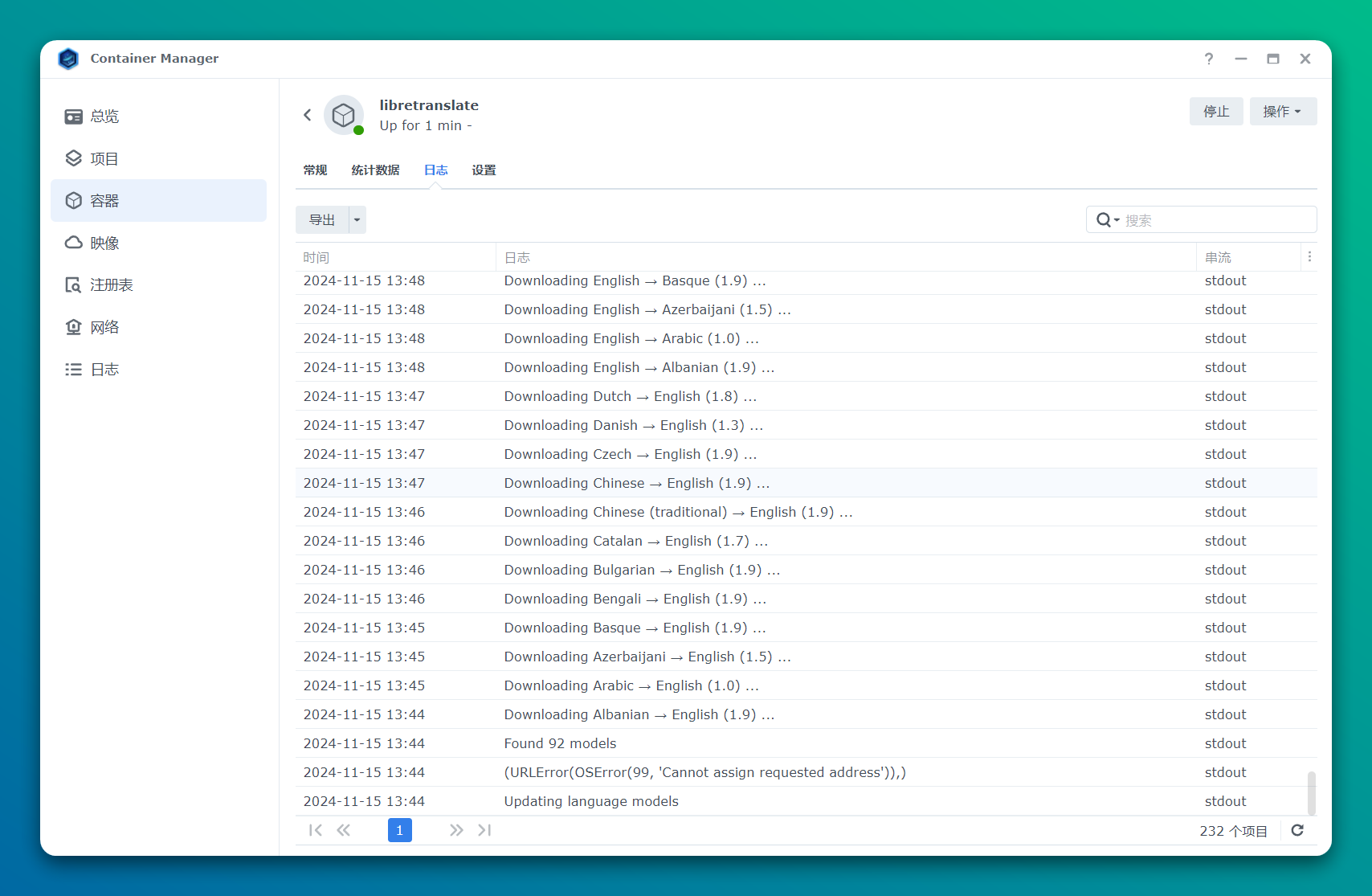Select 'Downloading Bulgarian → English (1.9)' row

coord(806,570)
